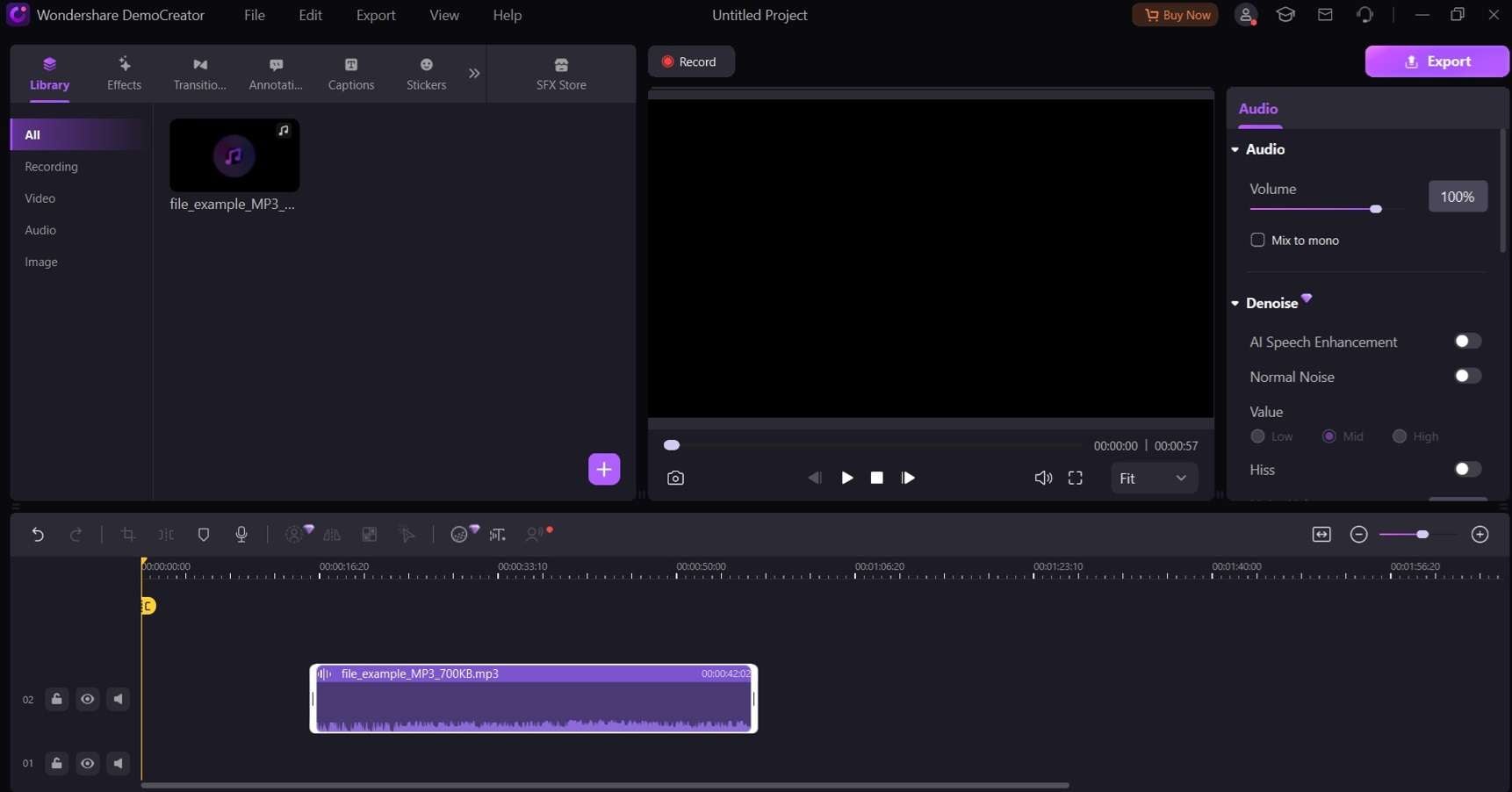The height and width of the screenshot is (792, 1512).
Task: Expand more panel tabs with double chevron
Action: [474, 74]
